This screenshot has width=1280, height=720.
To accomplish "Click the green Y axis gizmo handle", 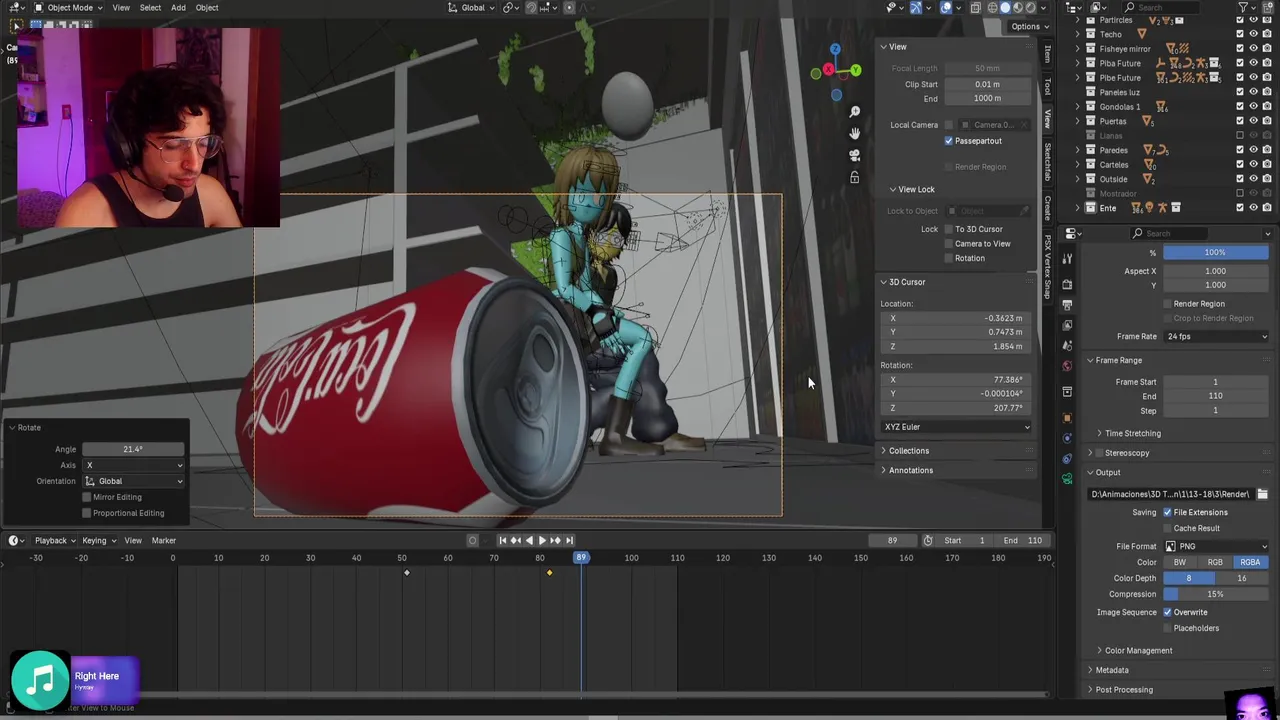I will pyautogui.click(x=856, y=70).
